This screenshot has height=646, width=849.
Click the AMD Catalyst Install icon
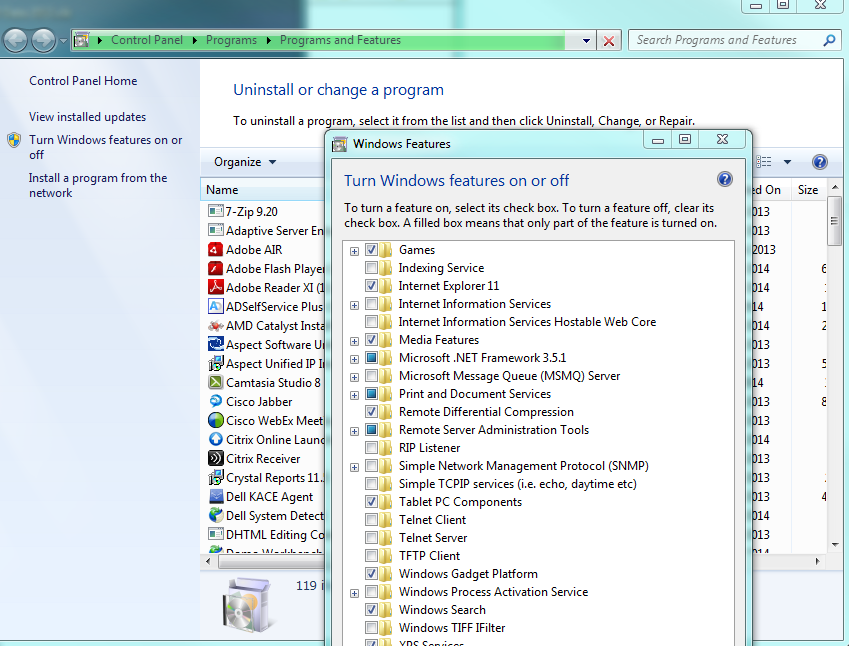tap(215, 325)
